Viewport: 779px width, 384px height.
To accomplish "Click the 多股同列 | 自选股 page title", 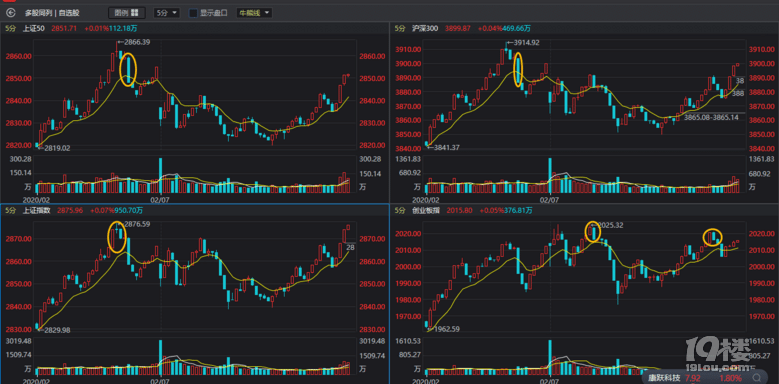I will click(52, 13).
